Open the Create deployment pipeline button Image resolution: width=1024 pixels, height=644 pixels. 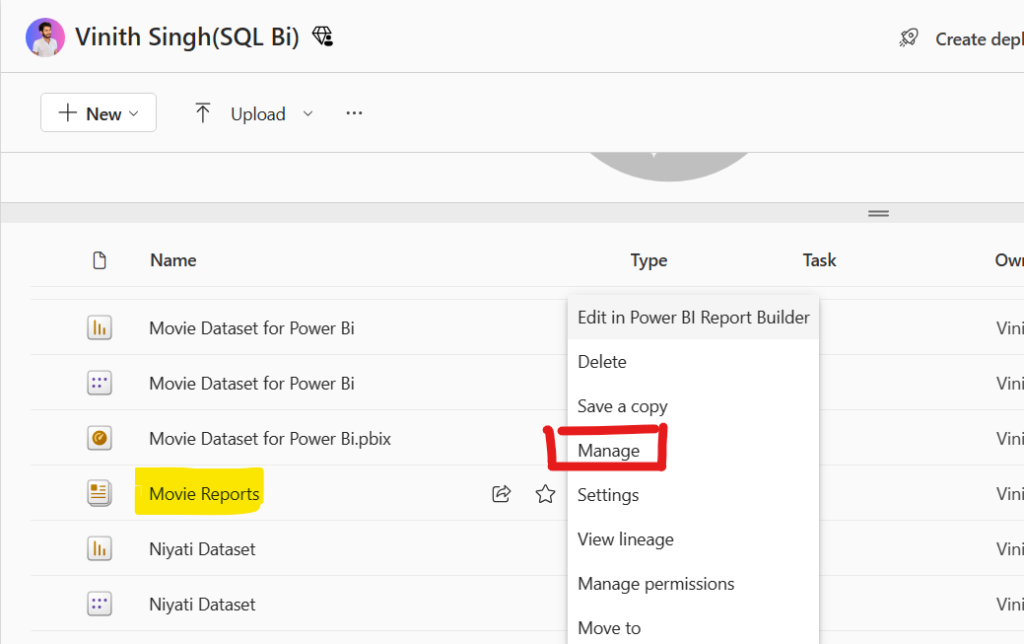click(979, 39)
